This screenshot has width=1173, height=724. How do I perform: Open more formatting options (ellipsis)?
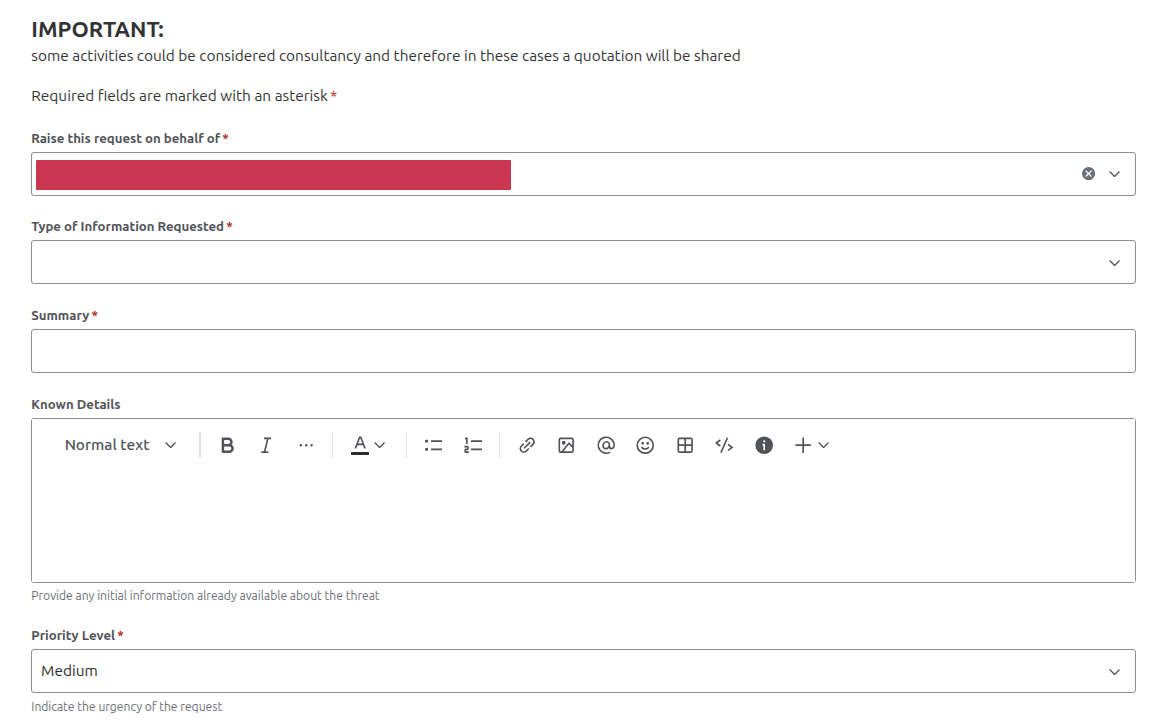coord(306,446)
